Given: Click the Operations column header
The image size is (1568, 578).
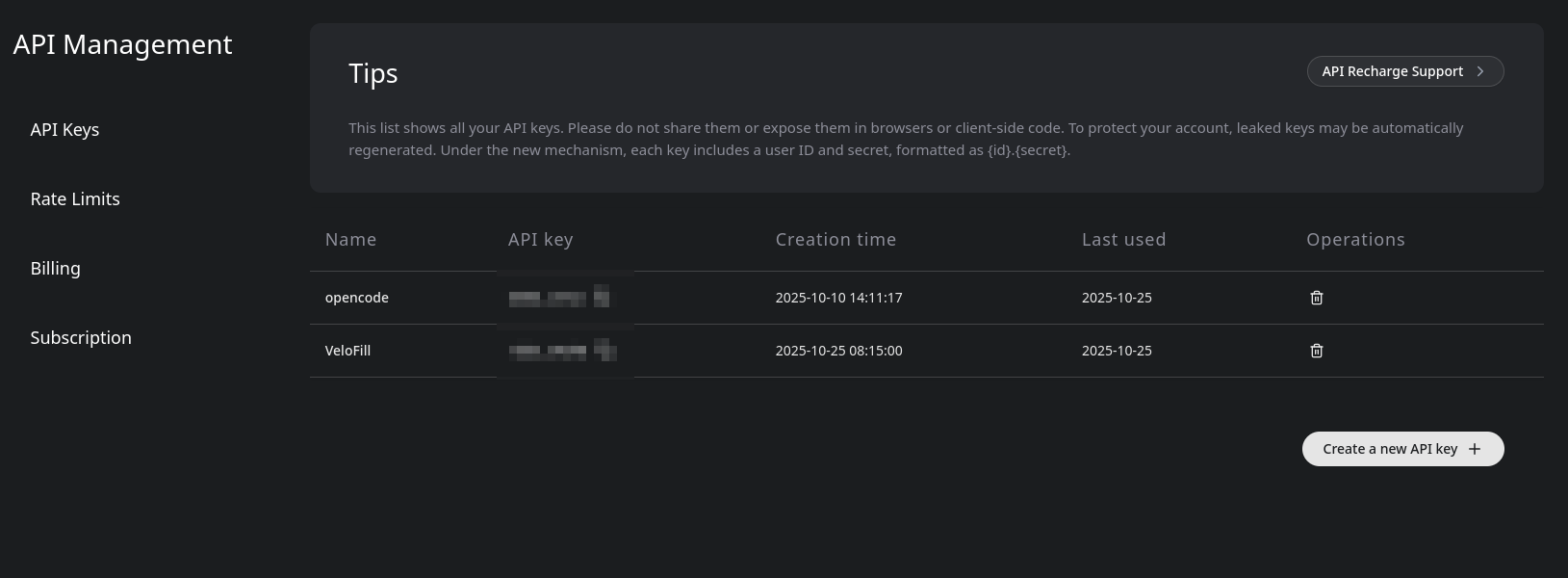Looking at the screenshot, I should (1355, 240).
